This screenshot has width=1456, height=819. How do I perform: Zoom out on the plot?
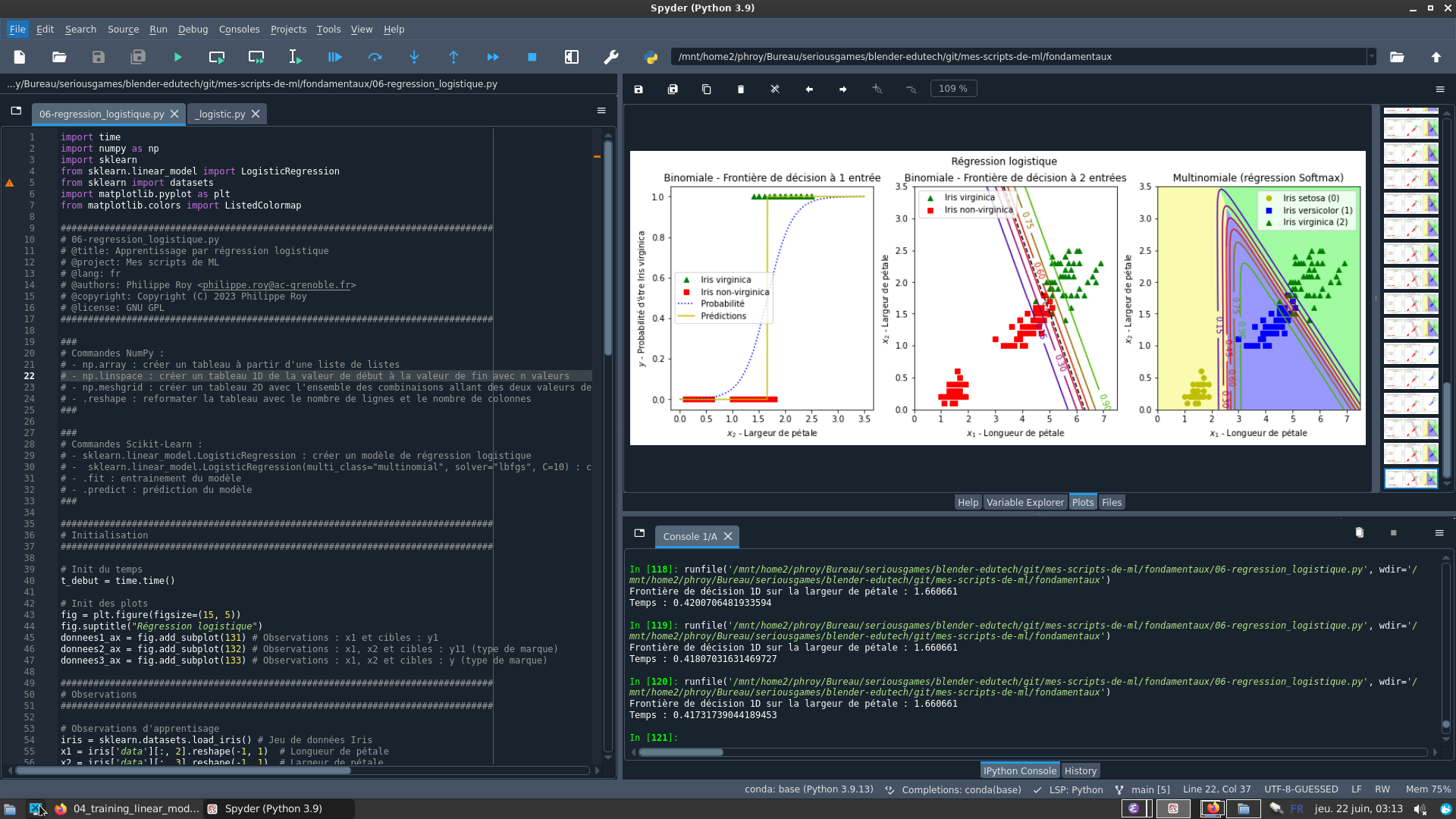click(912, 89)
